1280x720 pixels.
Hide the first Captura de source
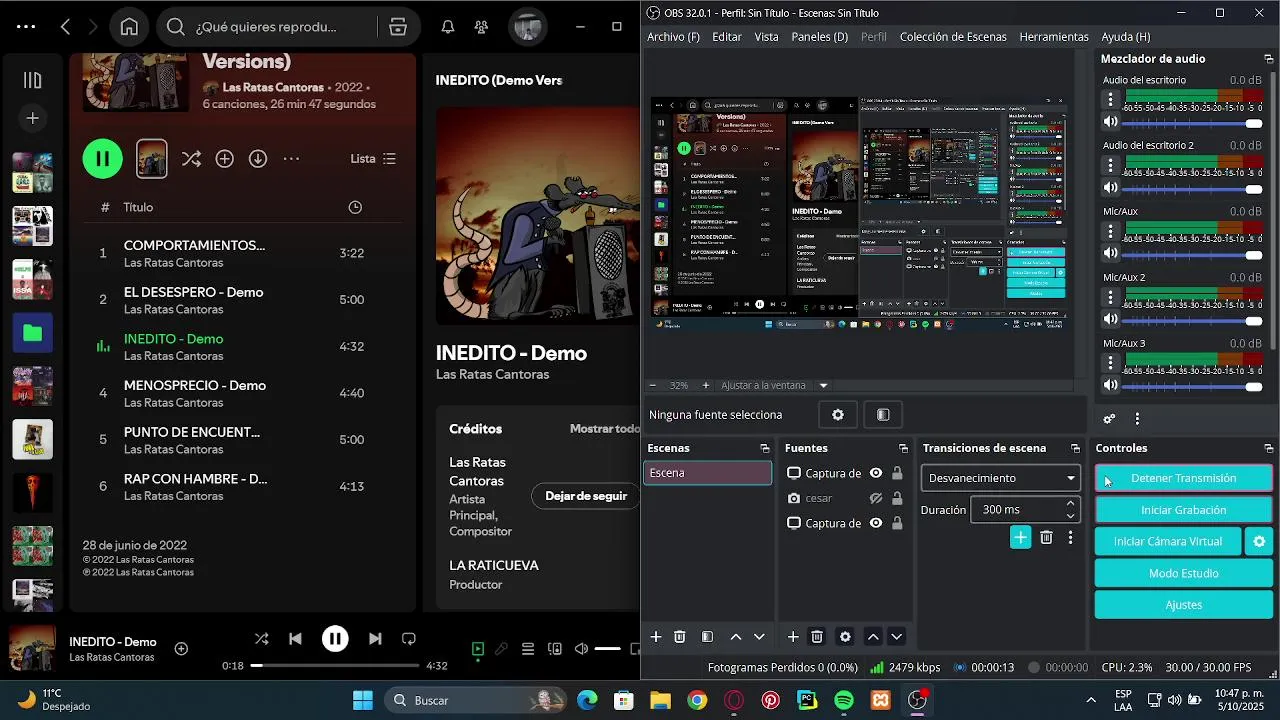876,473
